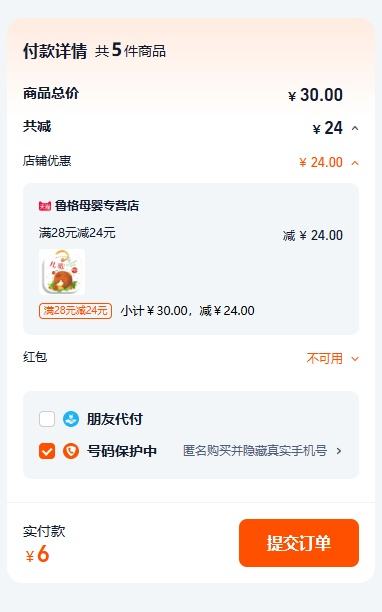Click the product thumbnail image

coord(62,272)
